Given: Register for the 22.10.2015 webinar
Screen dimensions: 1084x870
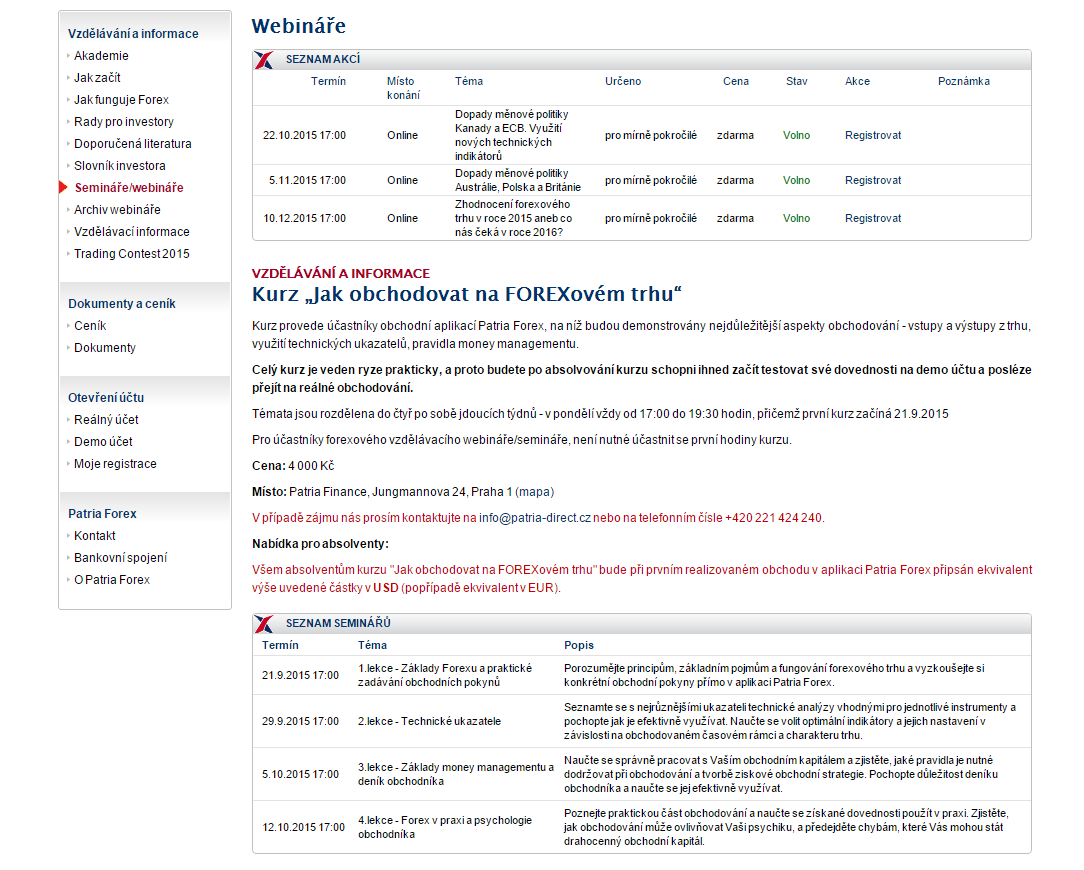Looking at the screenshot, I should [873, 136].
